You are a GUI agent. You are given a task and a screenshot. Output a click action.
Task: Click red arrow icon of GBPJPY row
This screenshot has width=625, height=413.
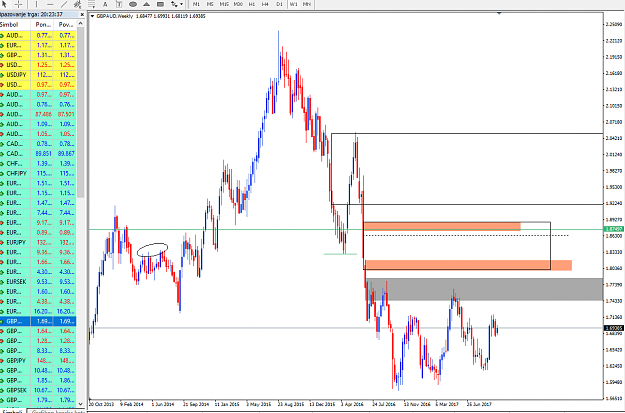[x=2, y=360]
